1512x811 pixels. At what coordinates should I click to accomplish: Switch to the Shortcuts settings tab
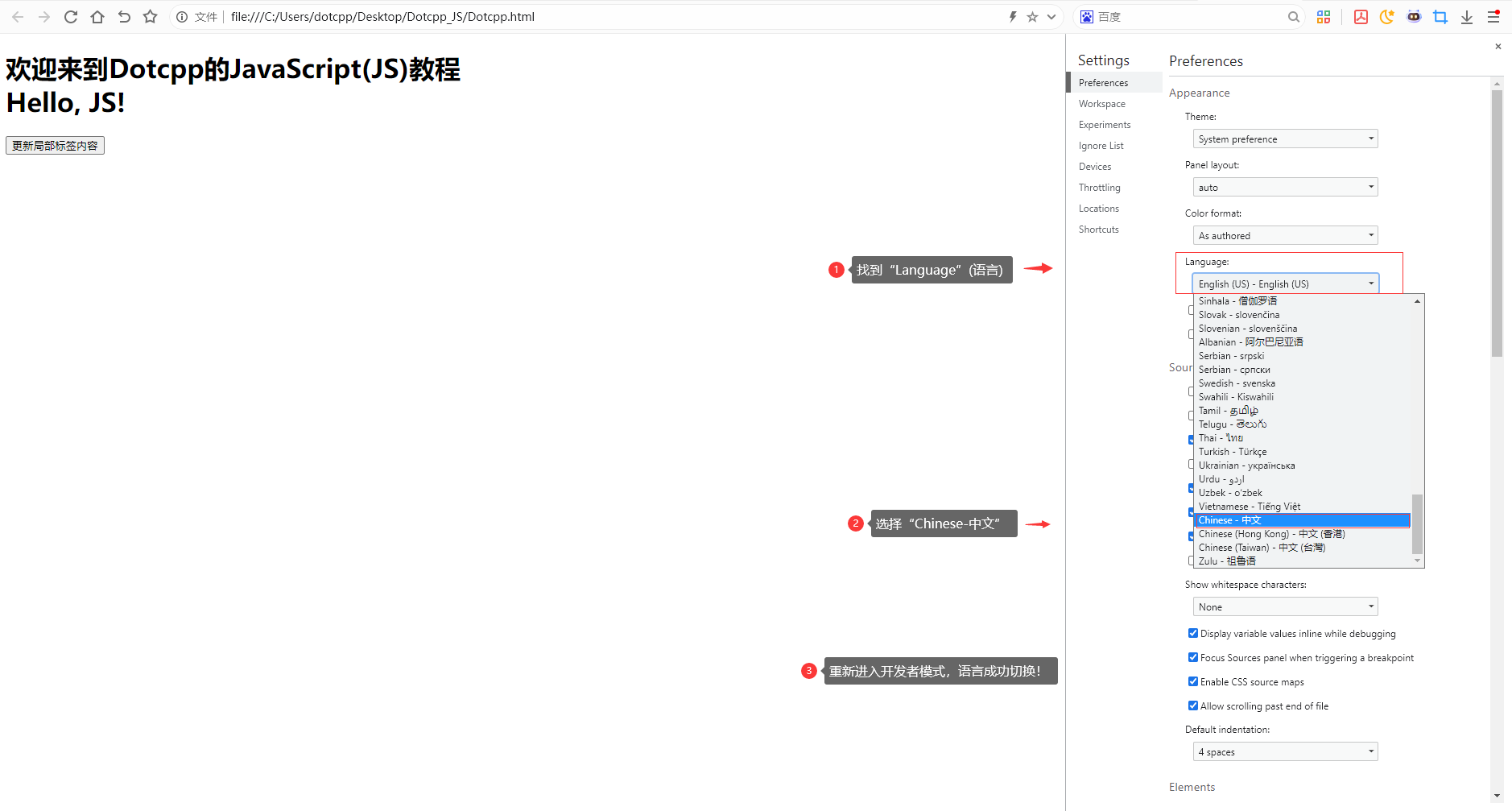tap(1099, 230)
